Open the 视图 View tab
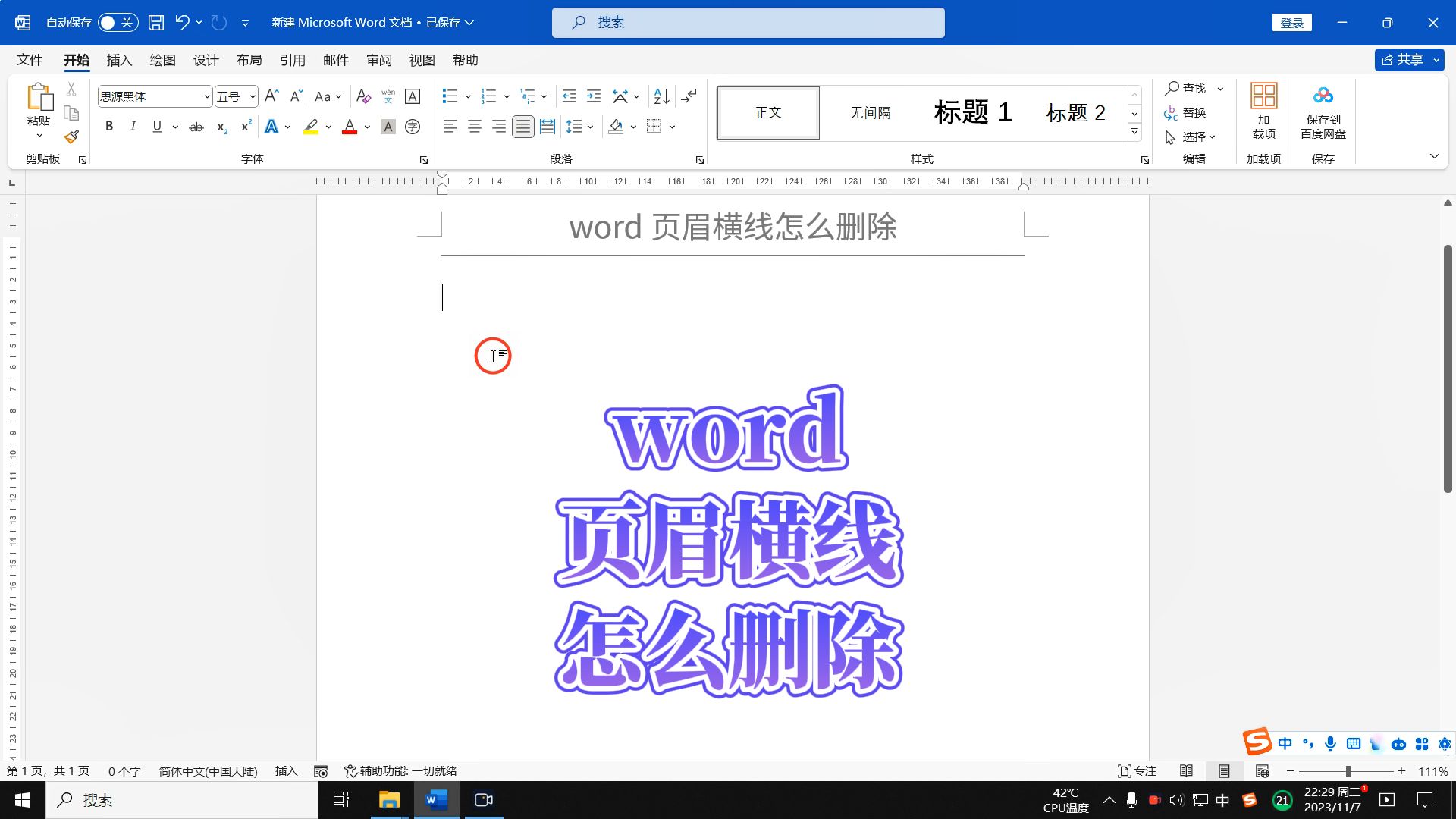Viewport: 1456px width, 819px height. pos(422,60)
